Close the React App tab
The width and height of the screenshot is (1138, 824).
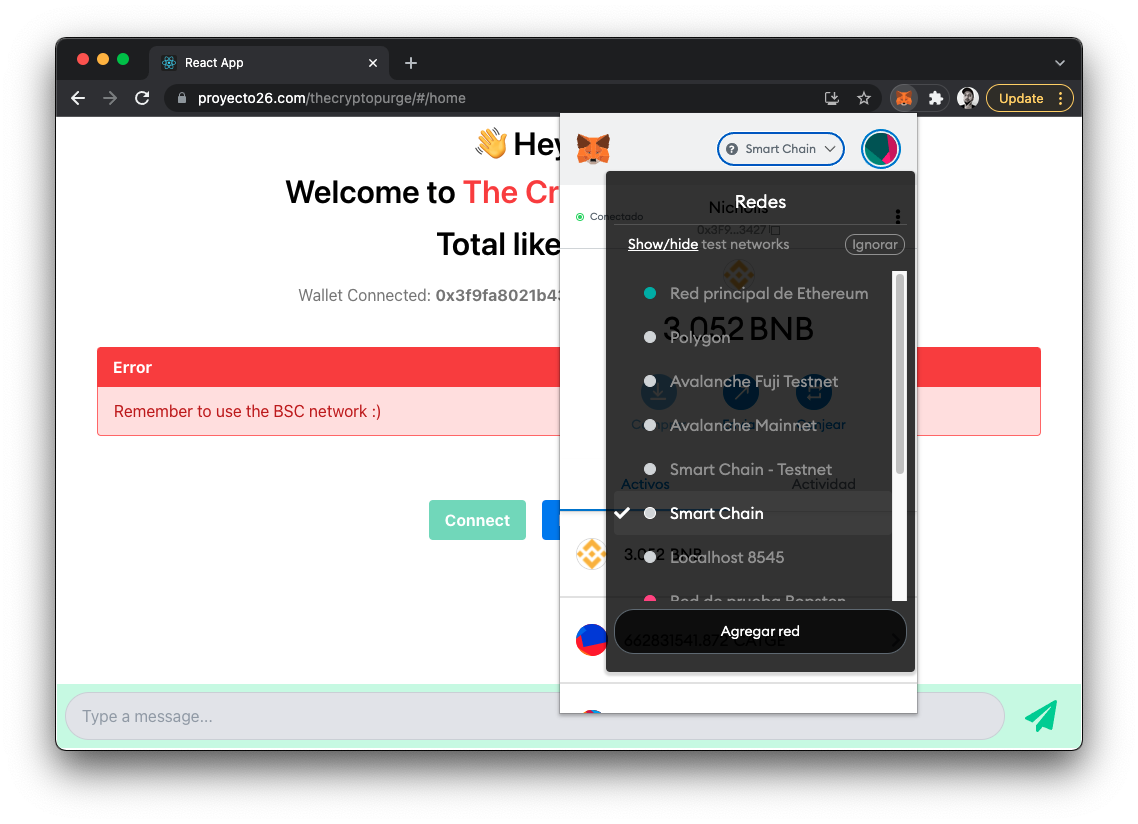373,63
